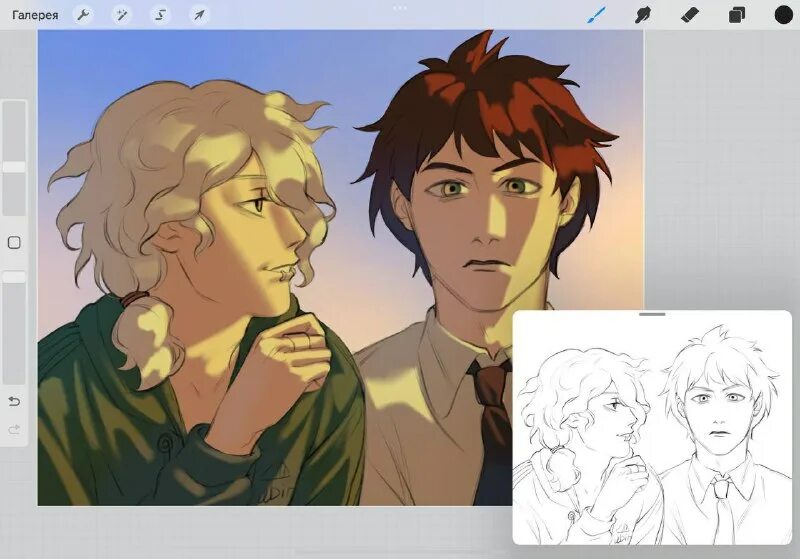Adjust the brush size slider handle
This screenshot has height=559, width=800.
[14, 167]
